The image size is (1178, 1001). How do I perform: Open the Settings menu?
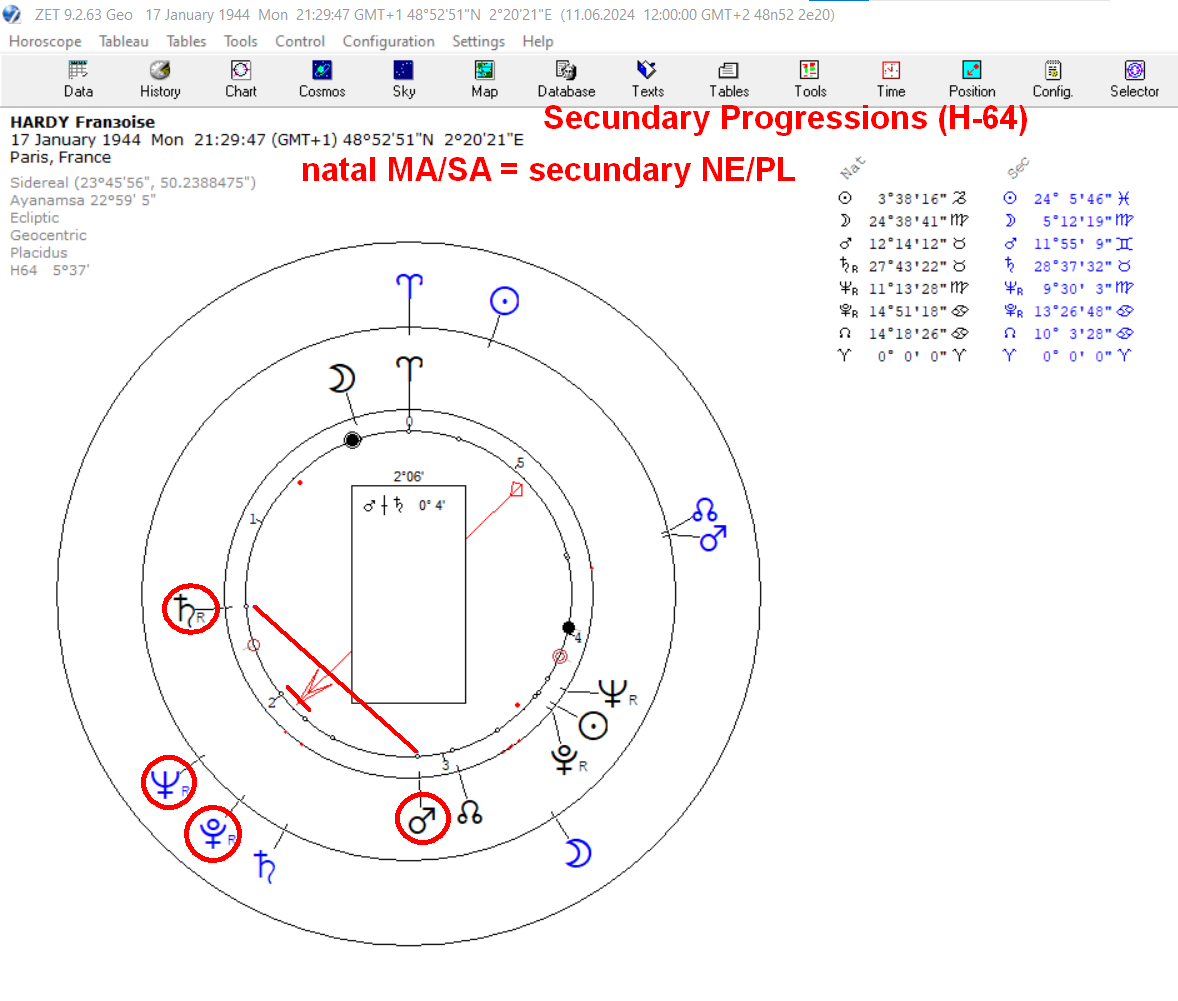point(479,41)
